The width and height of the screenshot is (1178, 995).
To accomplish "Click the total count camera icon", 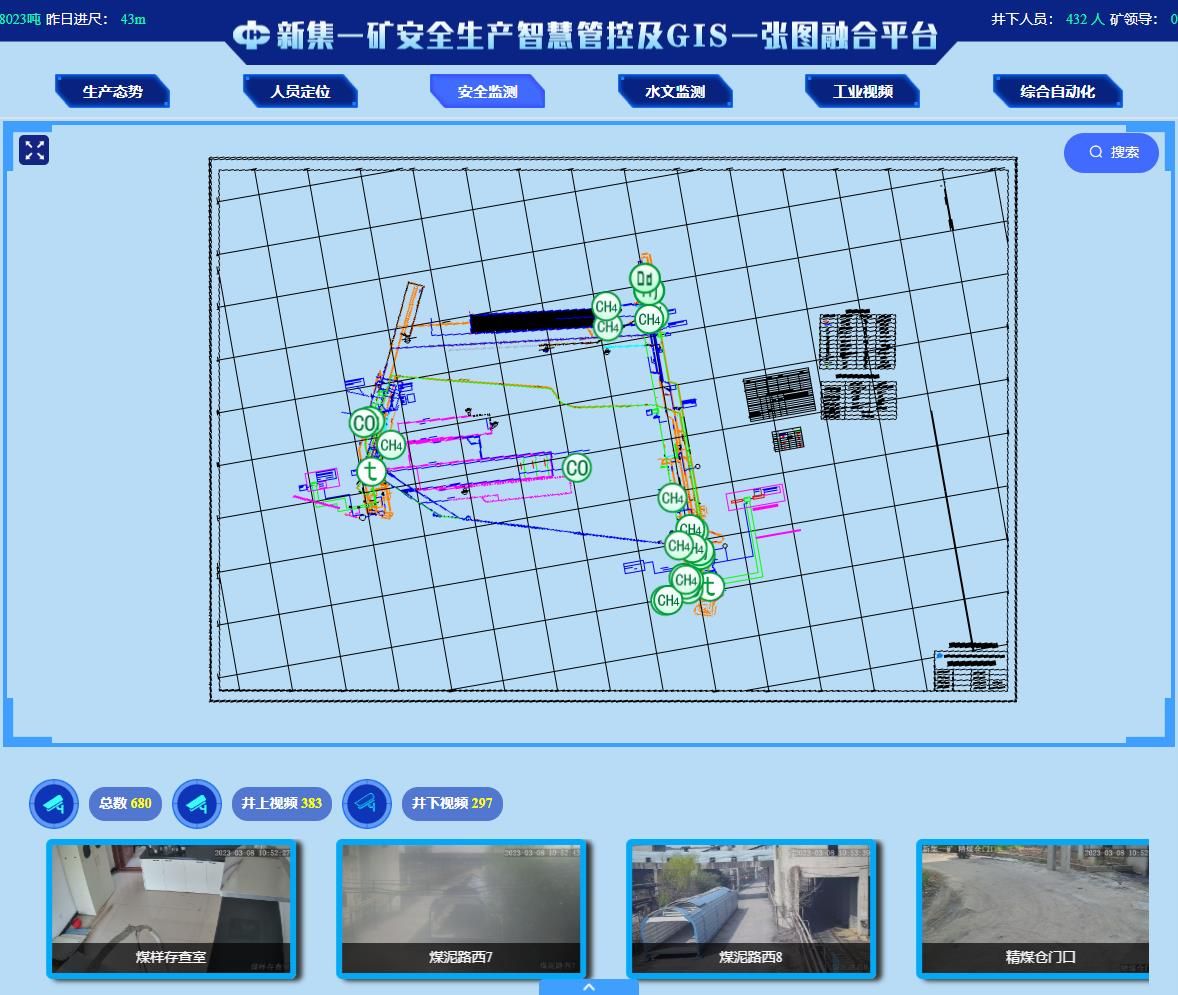I will (x=54, y=803).
